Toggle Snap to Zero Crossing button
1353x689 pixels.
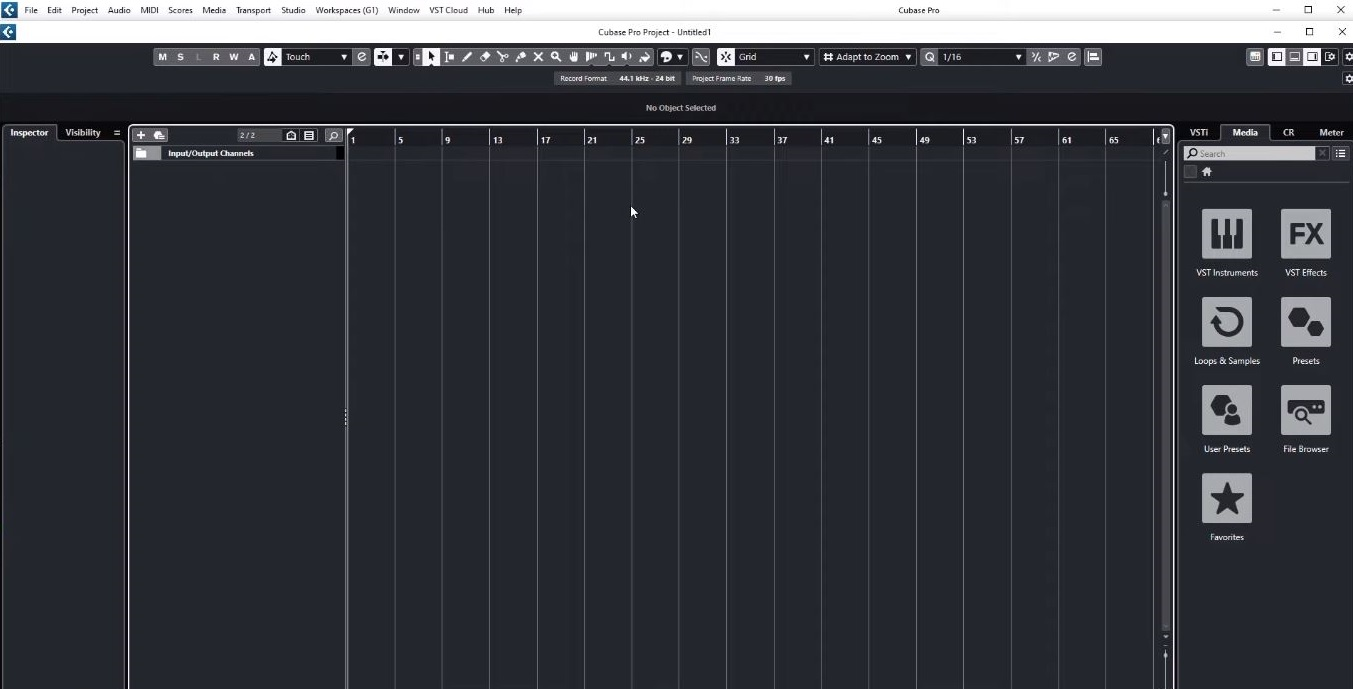click(x=701, y=57)
